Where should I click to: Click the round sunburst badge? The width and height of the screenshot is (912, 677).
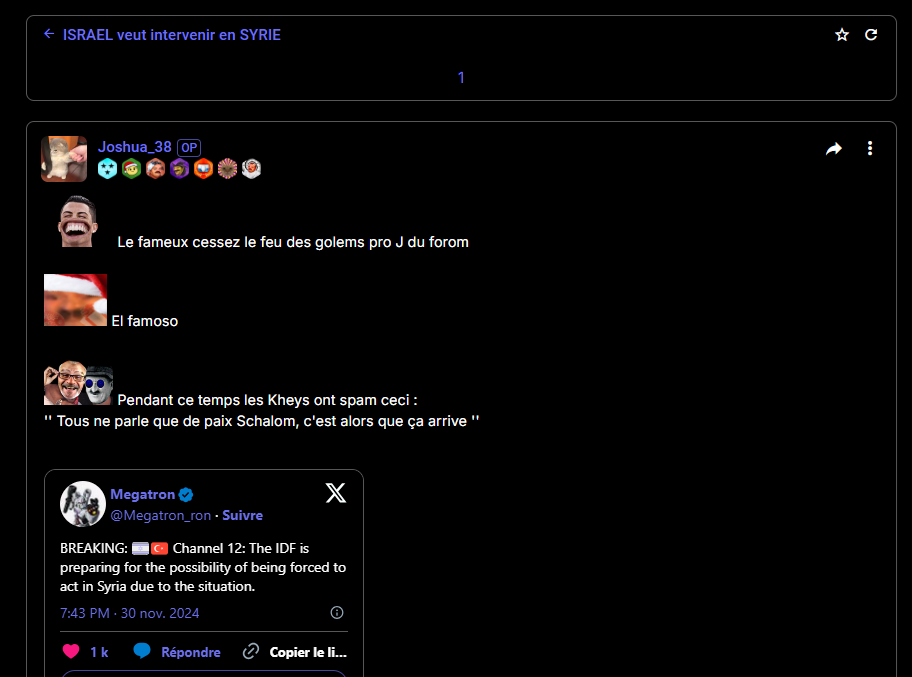click(x=227, y=169)
